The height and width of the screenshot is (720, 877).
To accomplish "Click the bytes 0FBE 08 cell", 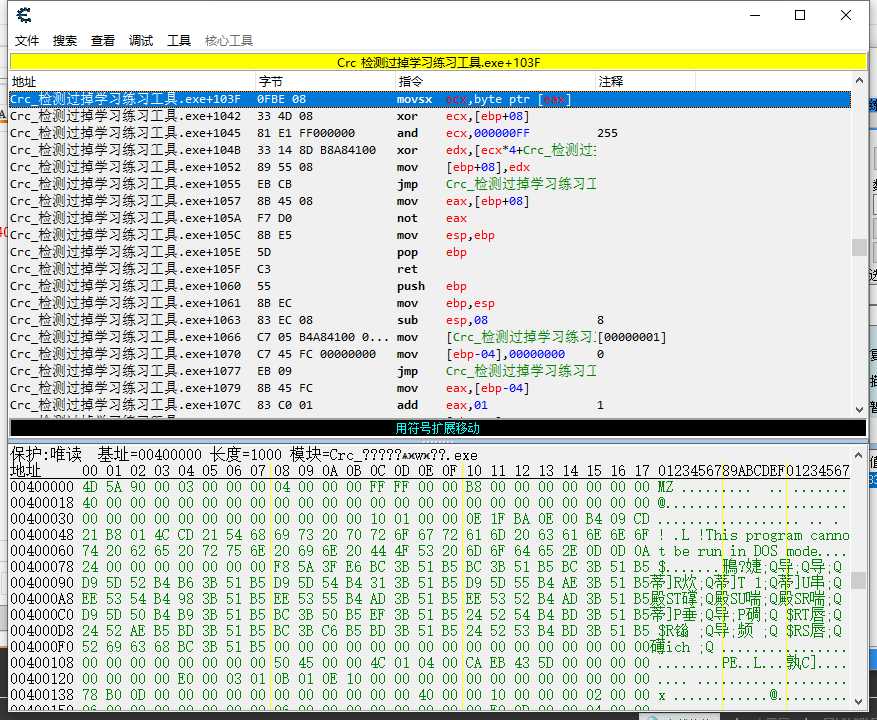I will pyautogui.click(x=281, y=99).
